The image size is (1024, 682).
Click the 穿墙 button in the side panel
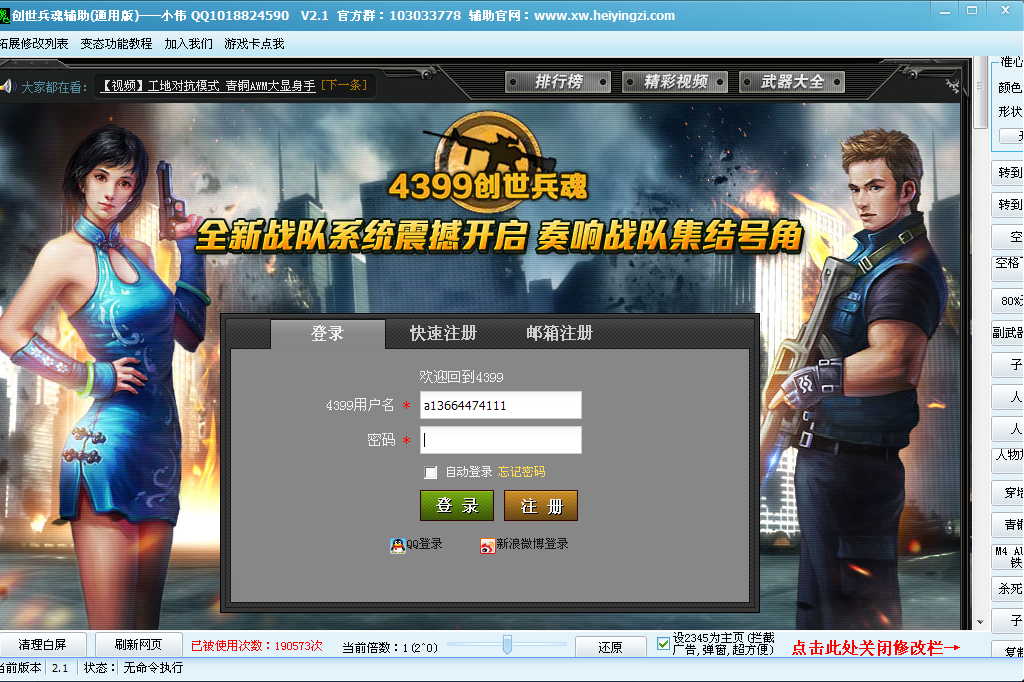point(1009,492)
